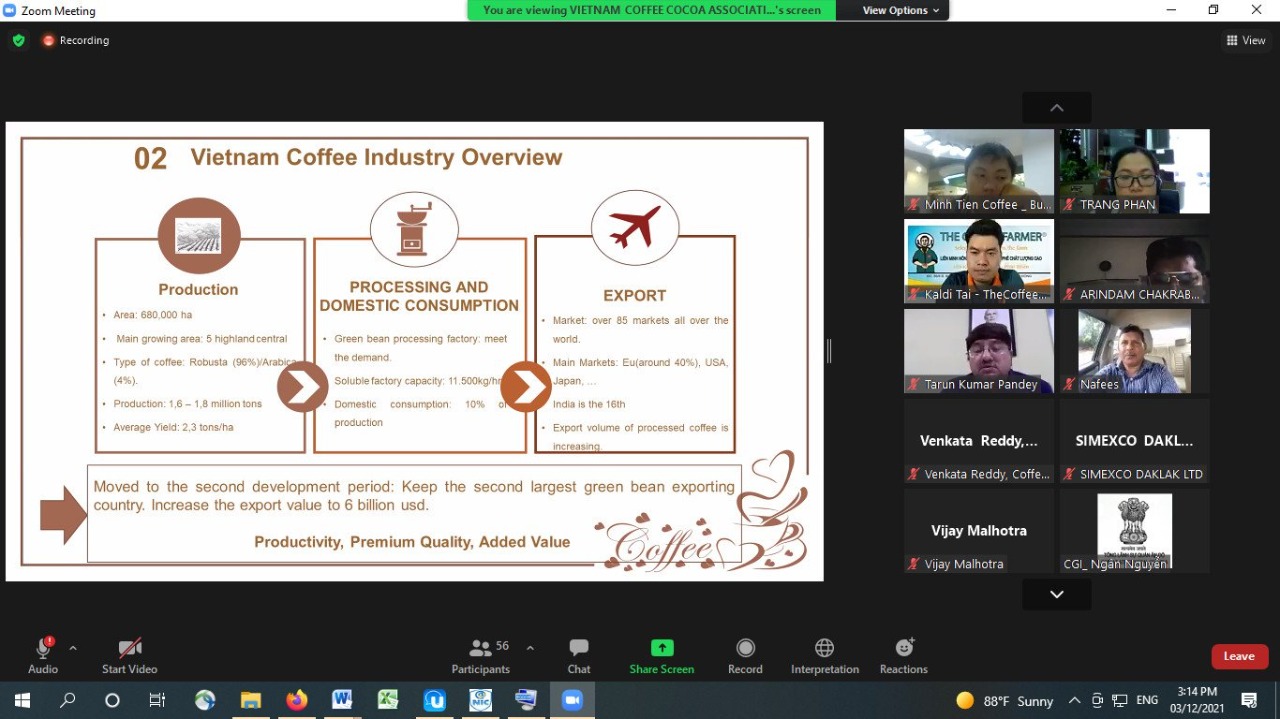The height and width of the screenshot is (719, 1280).
Task: Select SIMEXCO DAKLAK LTD participant tile
Action: click(x=1135, y=441)
